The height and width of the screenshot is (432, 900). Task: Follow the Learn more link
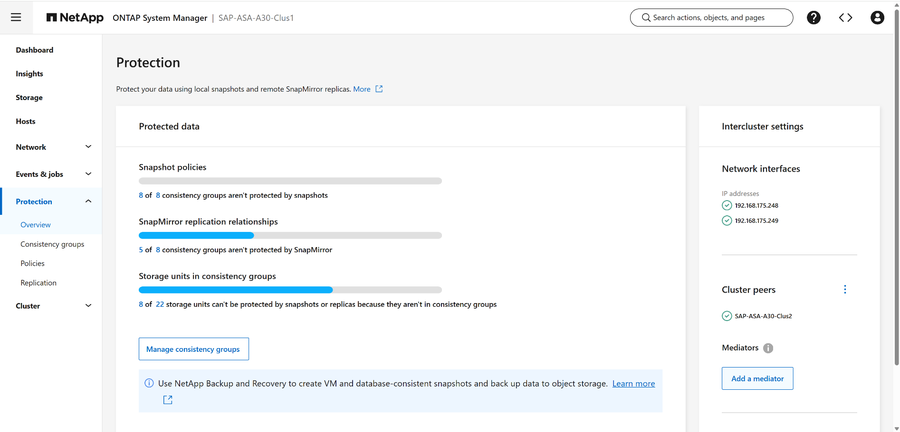tap(634, 383)
